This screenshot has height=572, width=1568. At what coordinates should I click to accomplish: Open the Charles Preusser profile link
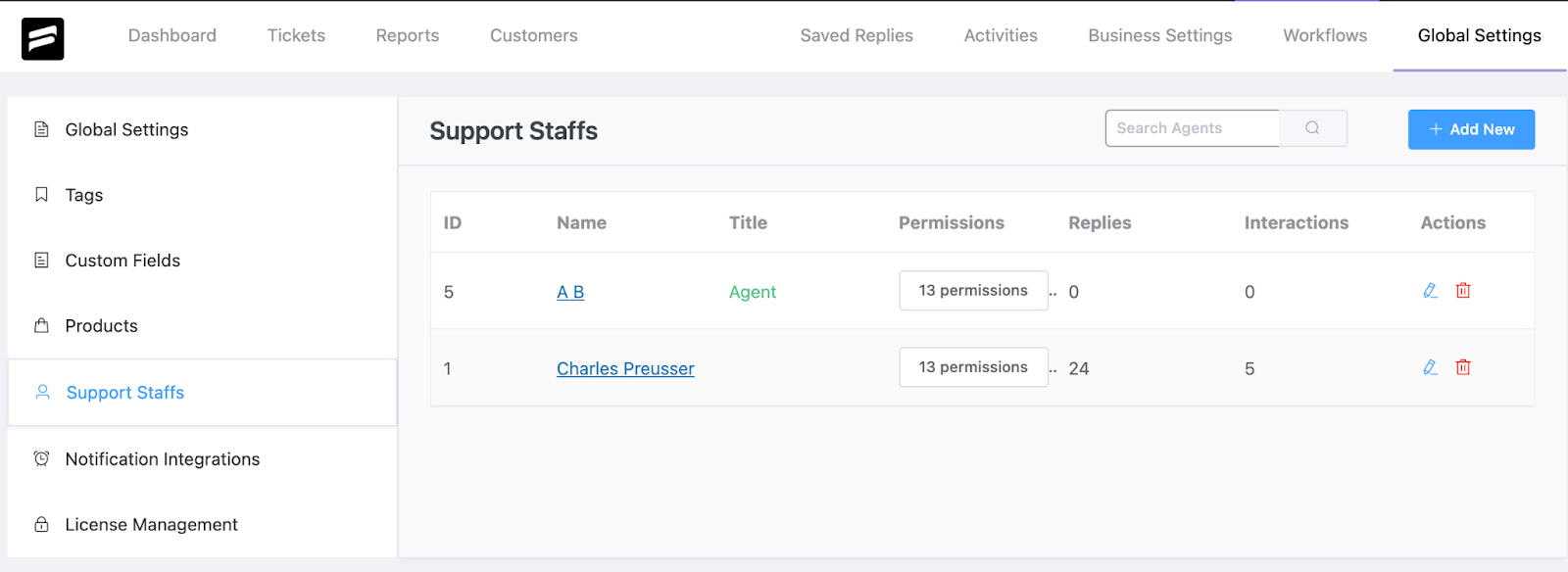pos(625,369)
